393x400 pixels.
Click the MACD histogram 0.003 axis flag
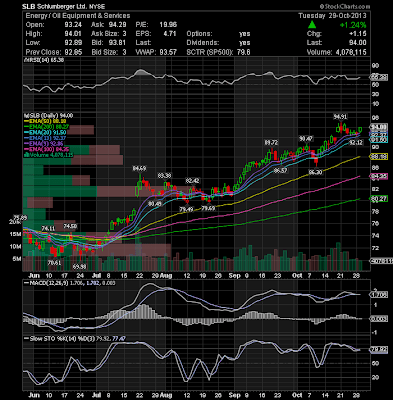pos(379,319)
